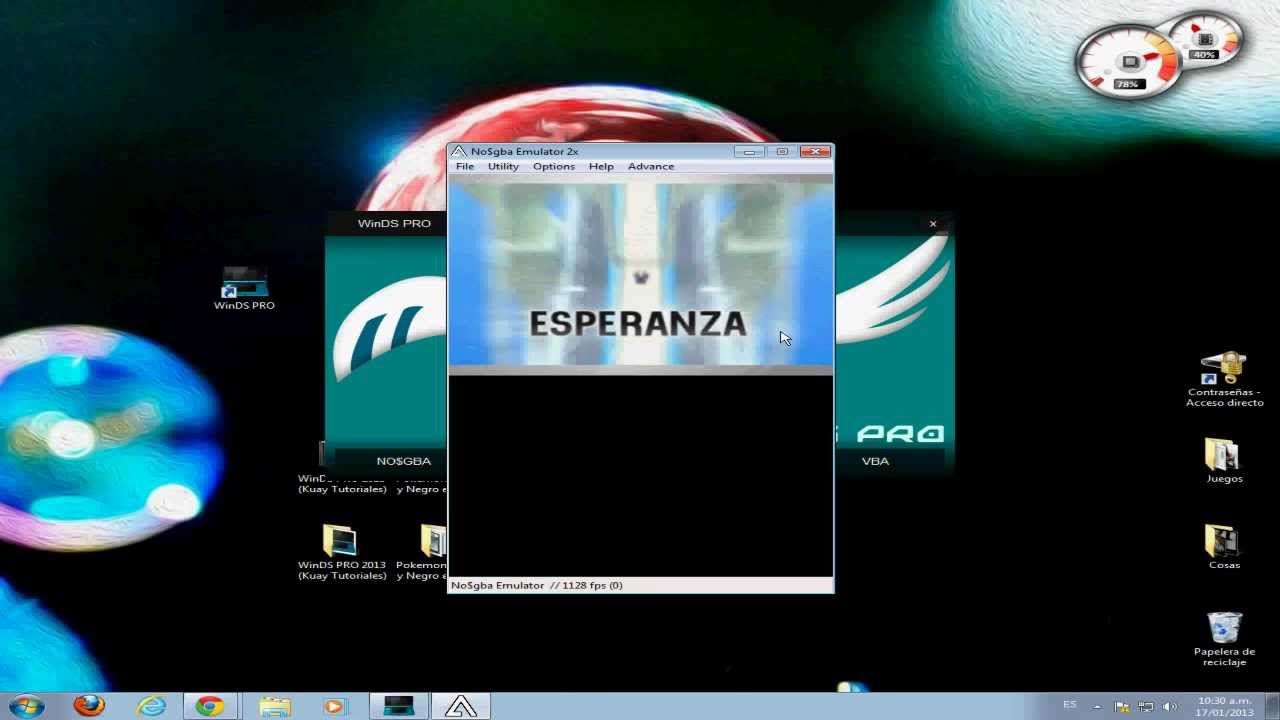The height and width of the screenshot is (720, 1280).
Task: Open Firefox from the taskbar
Action: coord(89,706)
